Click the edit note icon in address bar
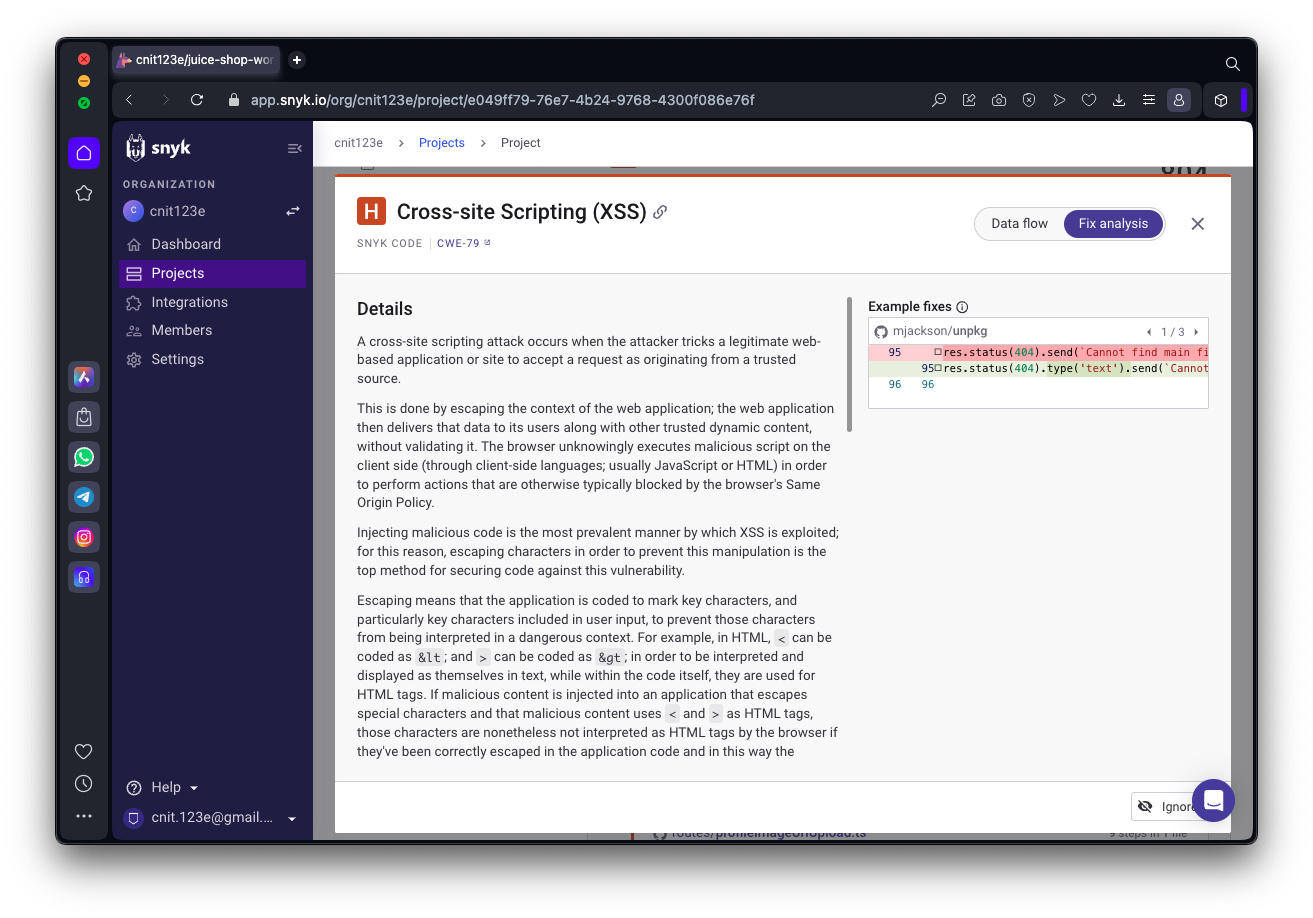The height and width of the screenshot is (918, 1313). point(969,100)
